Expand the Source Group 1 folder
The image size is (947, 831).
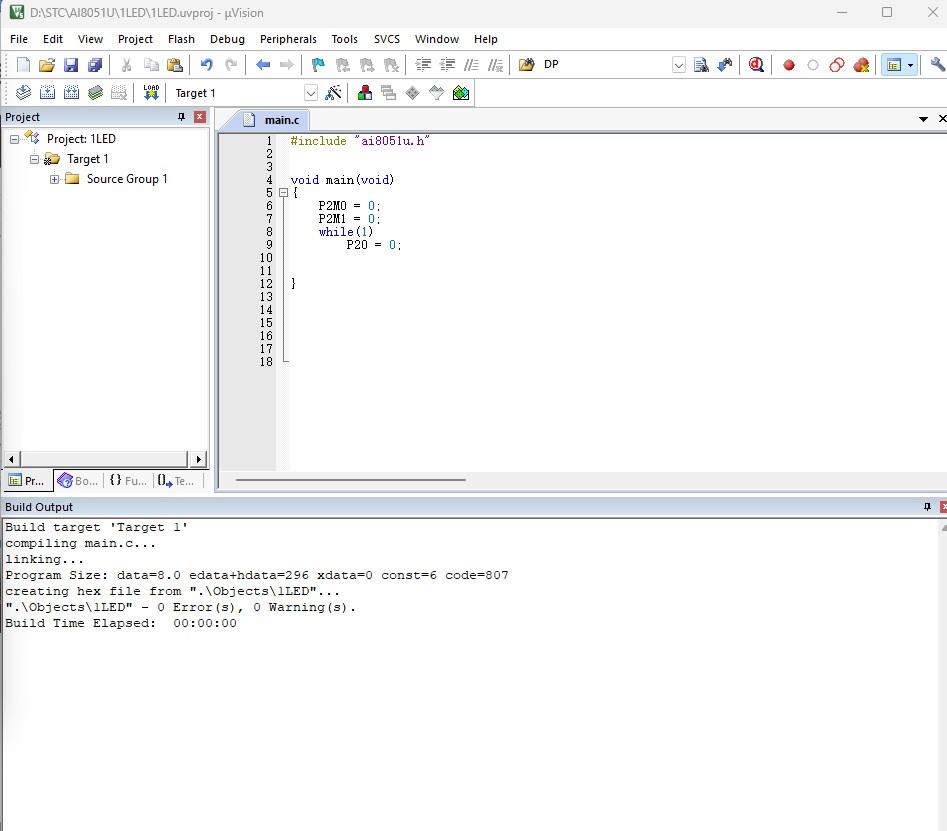tap(54, 179)
